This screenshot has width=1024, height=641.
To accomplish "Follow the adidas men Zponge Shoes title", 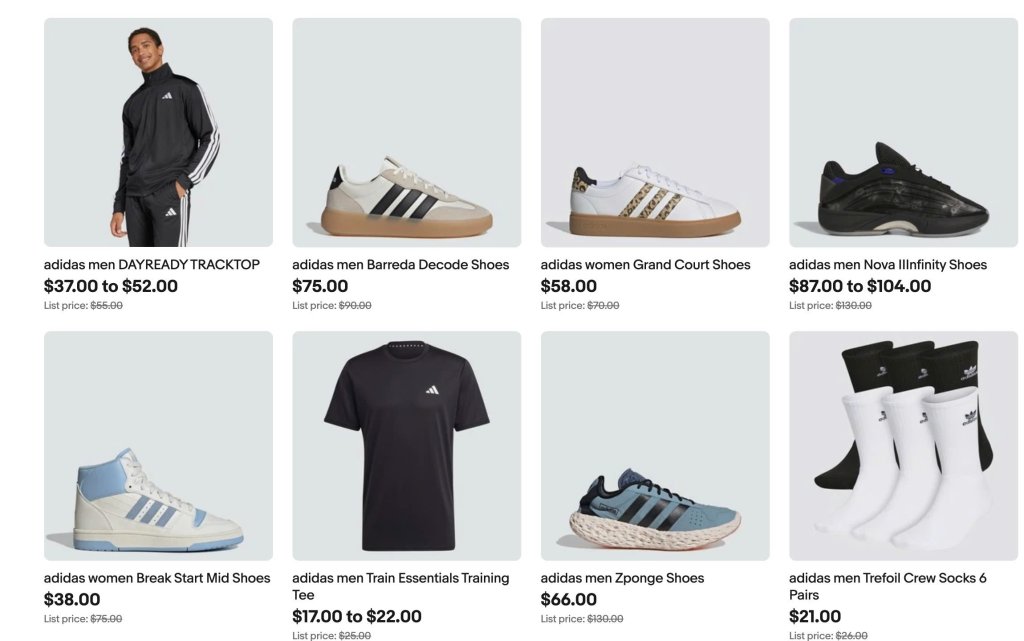I will [x=622, y=578].
